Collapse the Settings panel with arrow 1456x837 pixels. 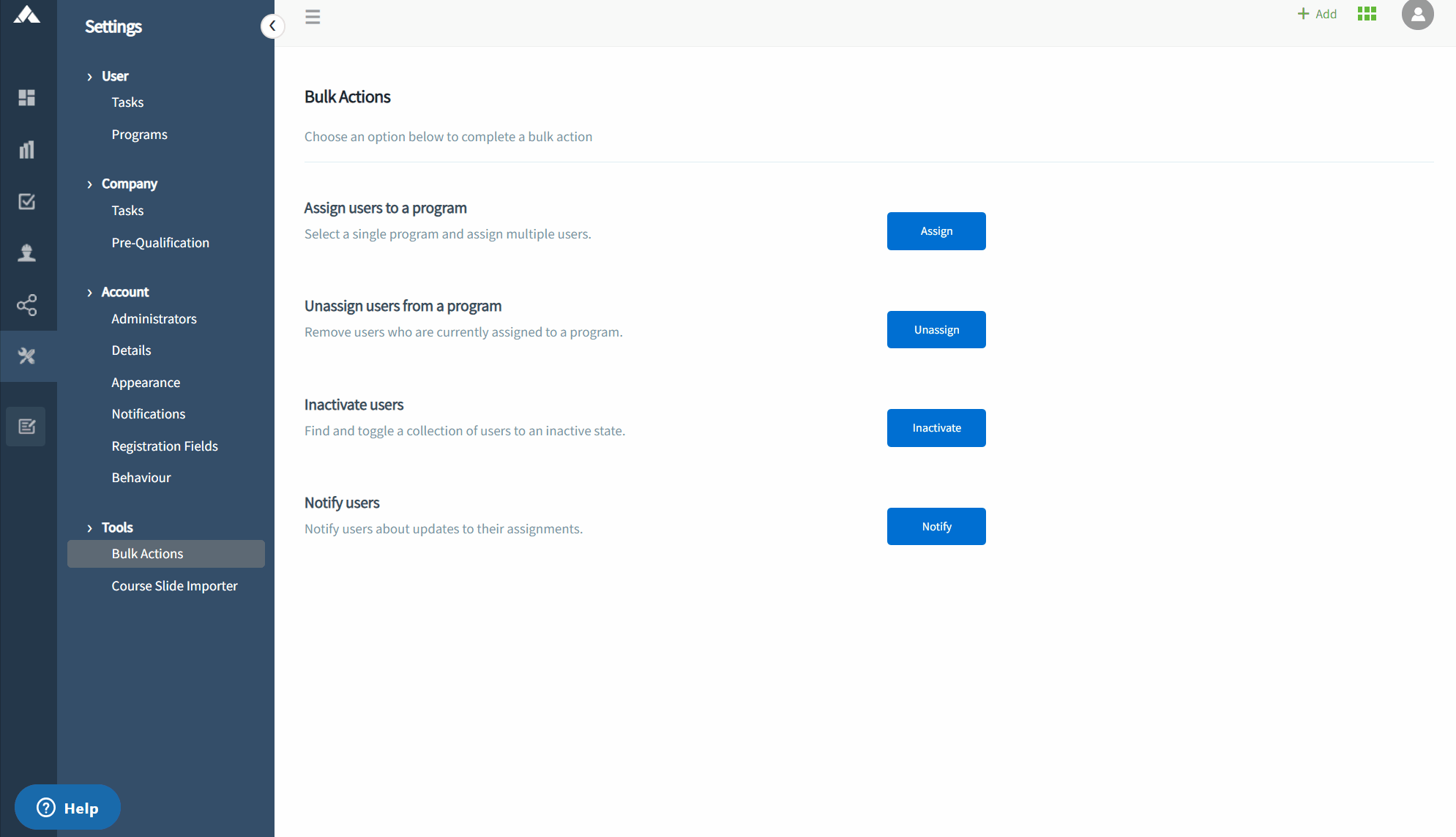[272, 26]
